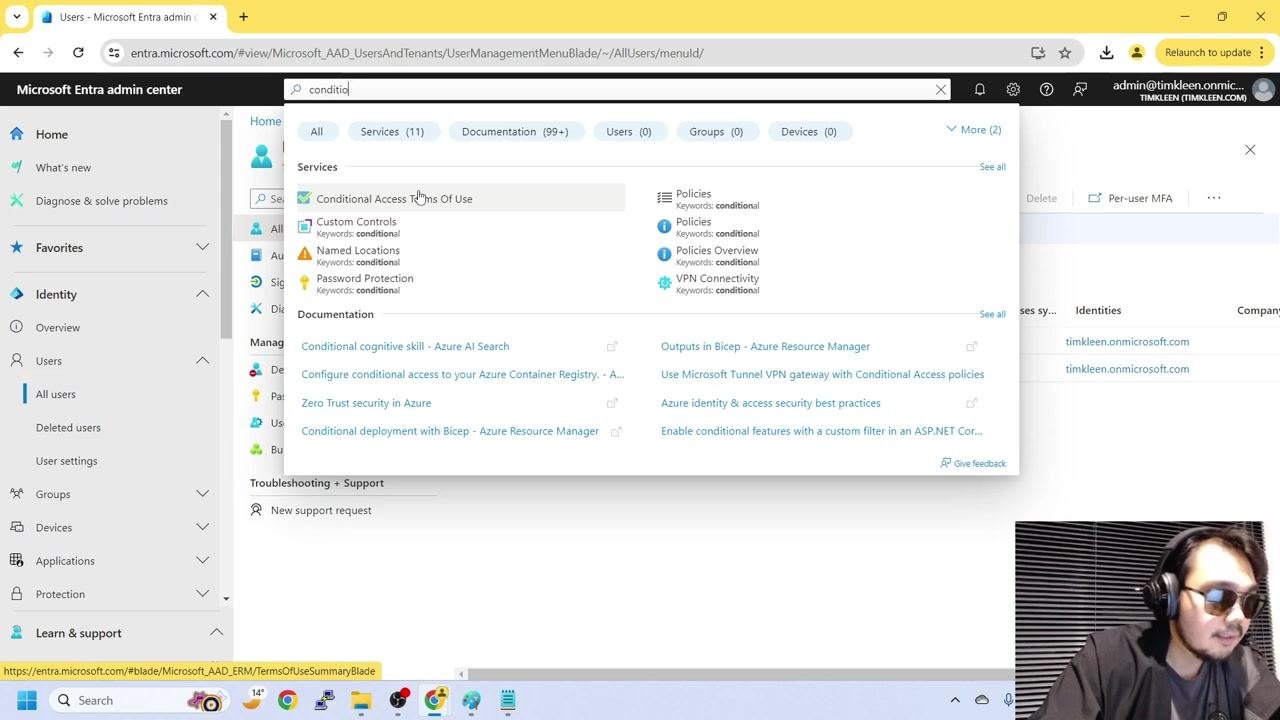Filter results by All
Viewport: 1280px width, 720px height.
pos(316,132)
